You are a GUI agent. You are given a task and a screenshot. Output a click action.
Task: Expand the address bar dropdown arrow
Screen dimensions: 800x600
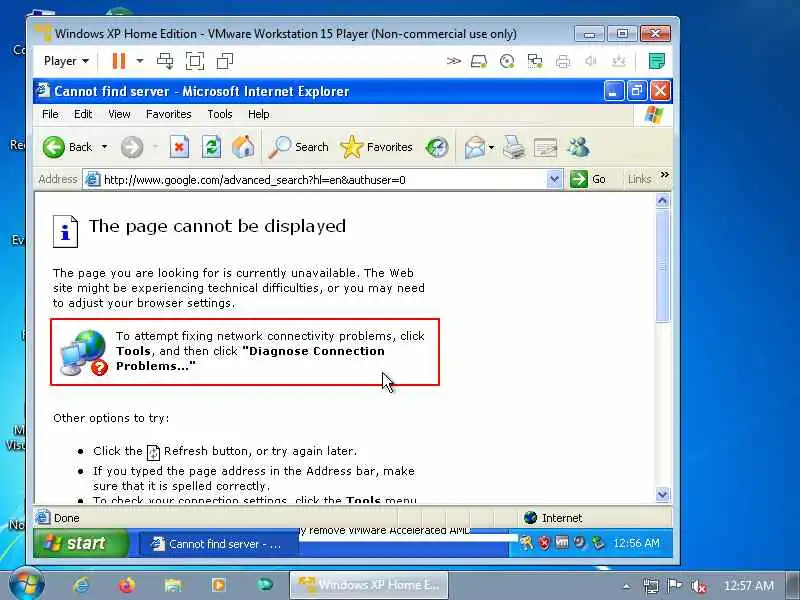point(555,180)
